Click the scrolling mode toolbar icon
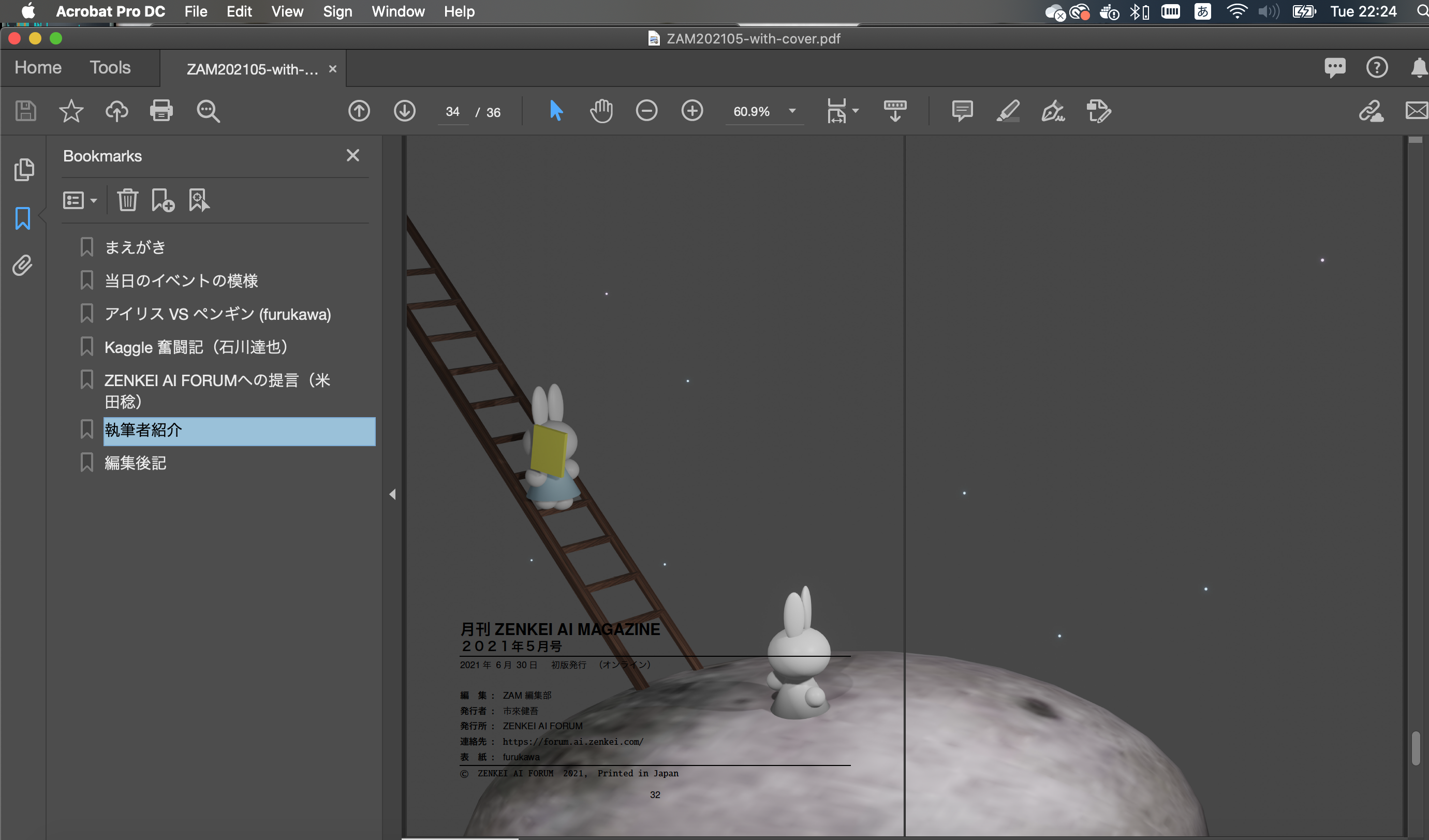This screenshot has height=840, width=1429. click(895, 111)
